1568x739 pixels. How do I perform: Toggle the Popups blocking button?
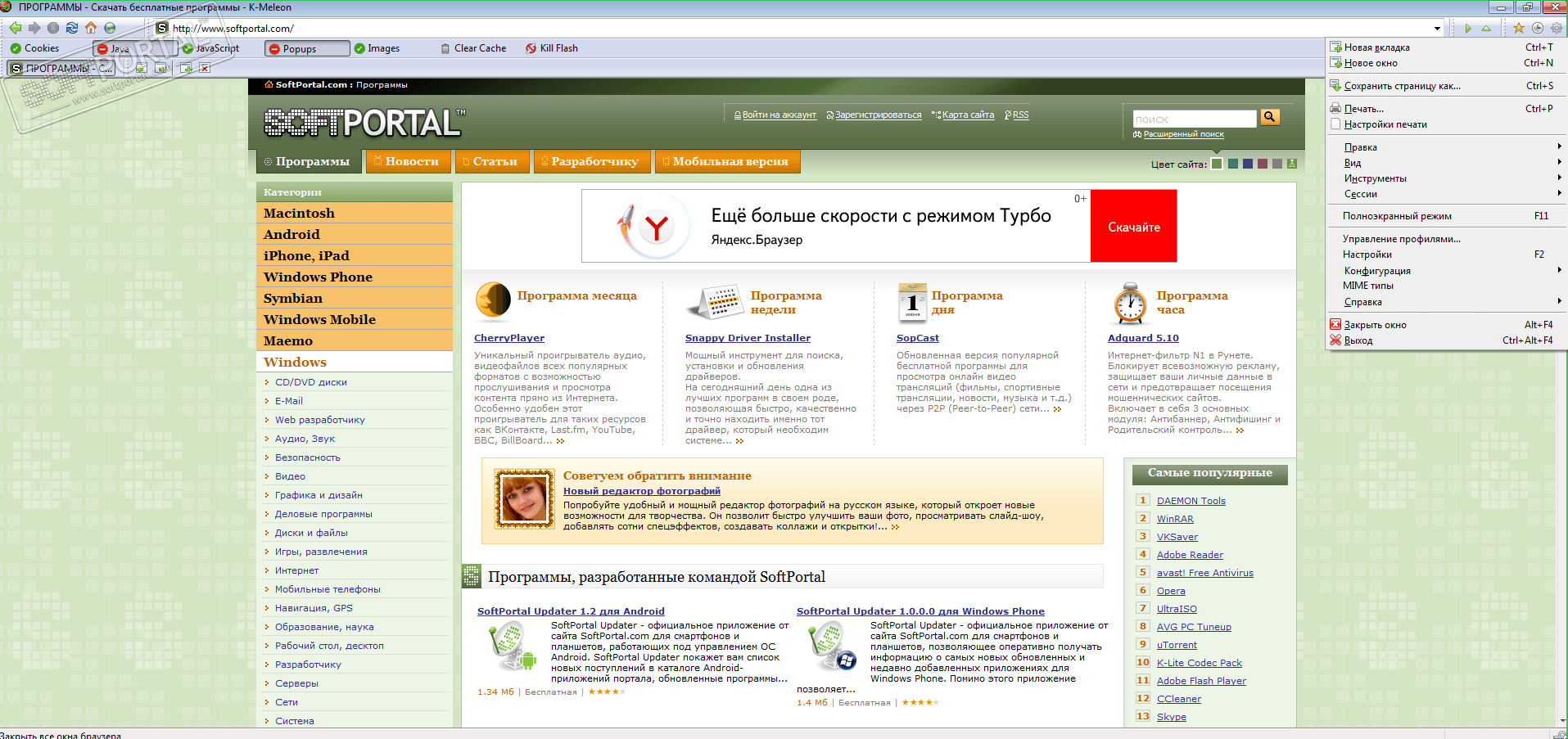pyautogui.click(x=307, y=48)
